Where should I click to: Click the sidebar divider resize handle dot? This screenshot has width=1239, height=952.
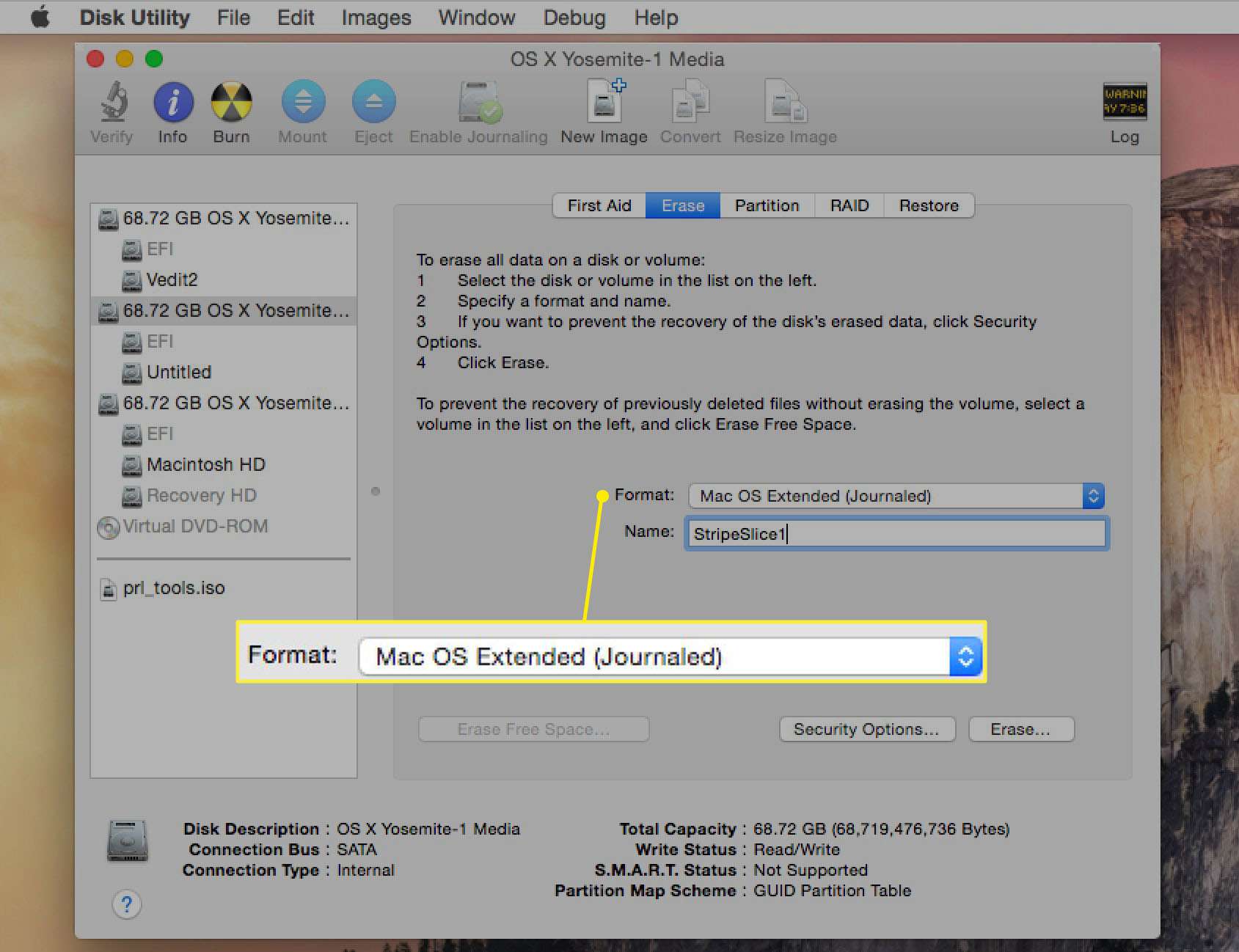376,491
